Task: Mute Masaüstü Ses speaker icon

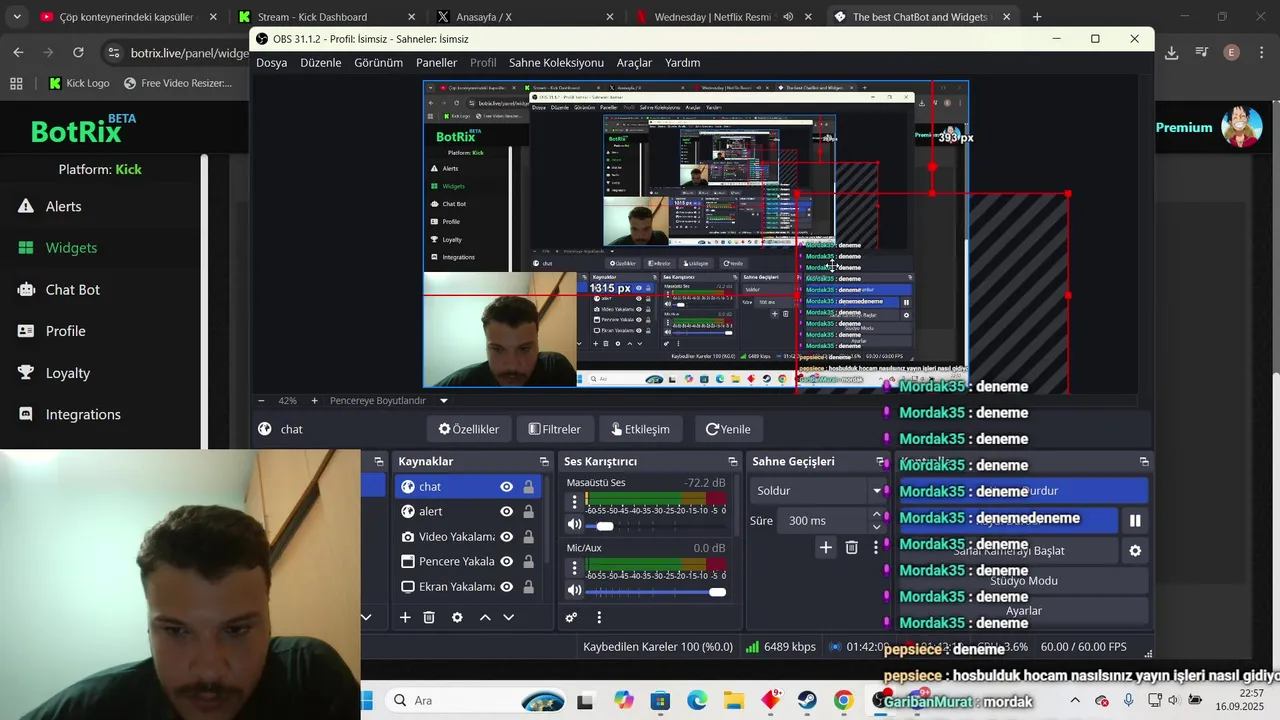Action: (x=574, y=524)
